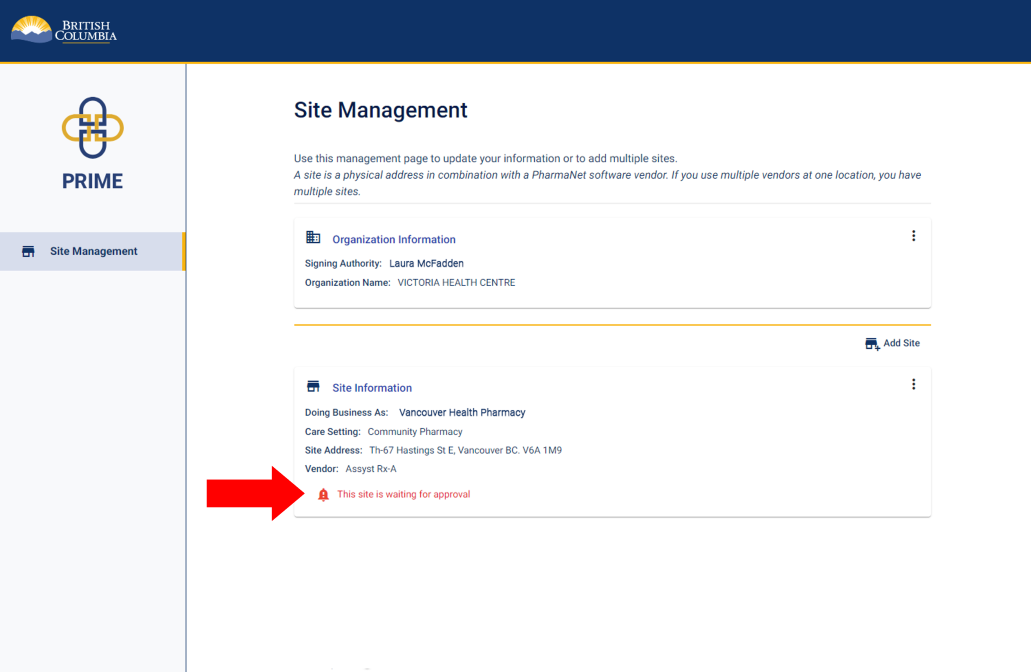Click the British Columbia sunrise emblem in the header

[x=30, y=30]
